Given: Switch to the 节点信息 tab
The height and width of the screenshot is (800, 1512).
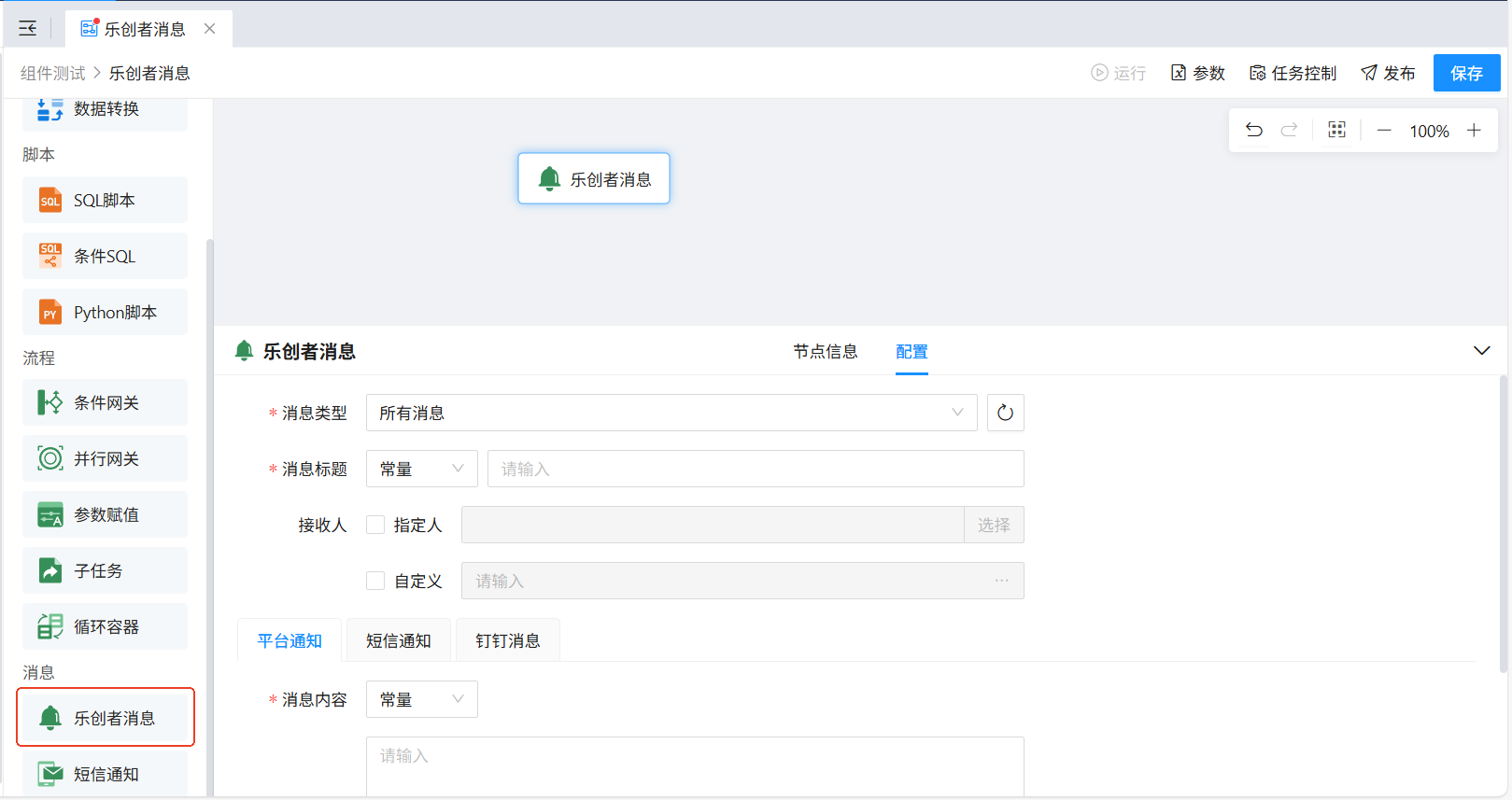Looking at the screenshot, I should tap(826, 352).
